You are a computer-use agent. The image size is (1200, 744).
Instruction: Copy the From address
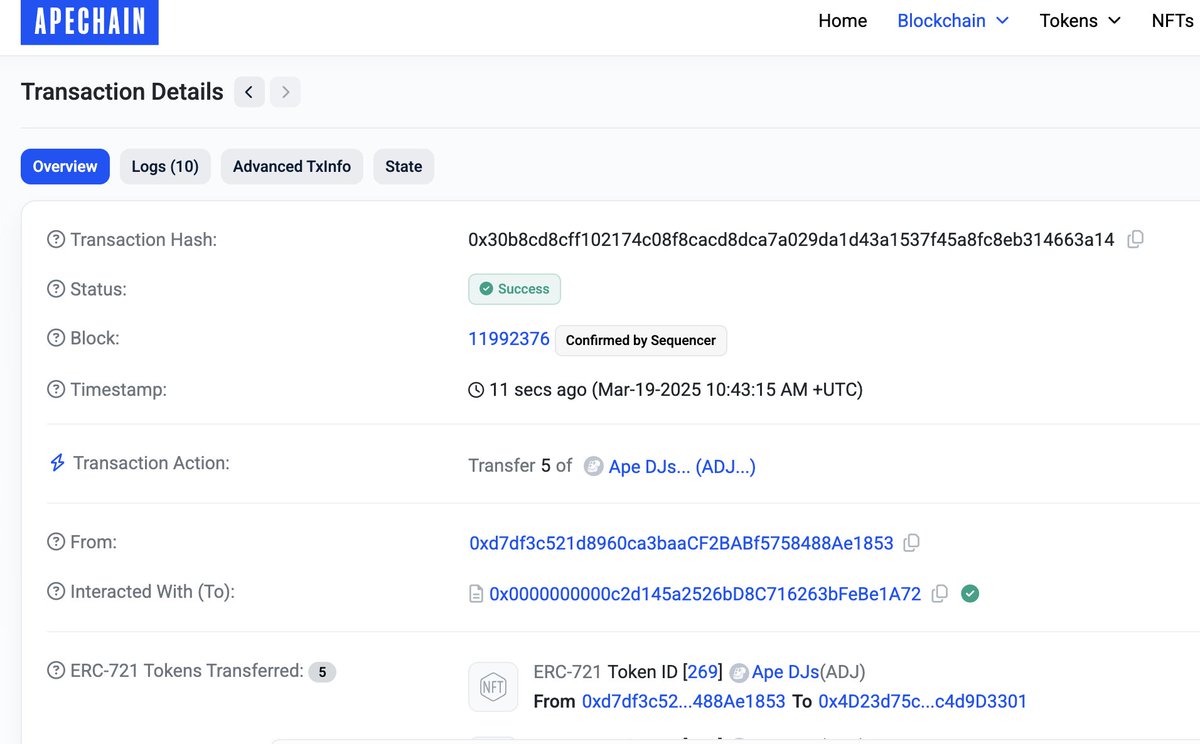[911, 543]
